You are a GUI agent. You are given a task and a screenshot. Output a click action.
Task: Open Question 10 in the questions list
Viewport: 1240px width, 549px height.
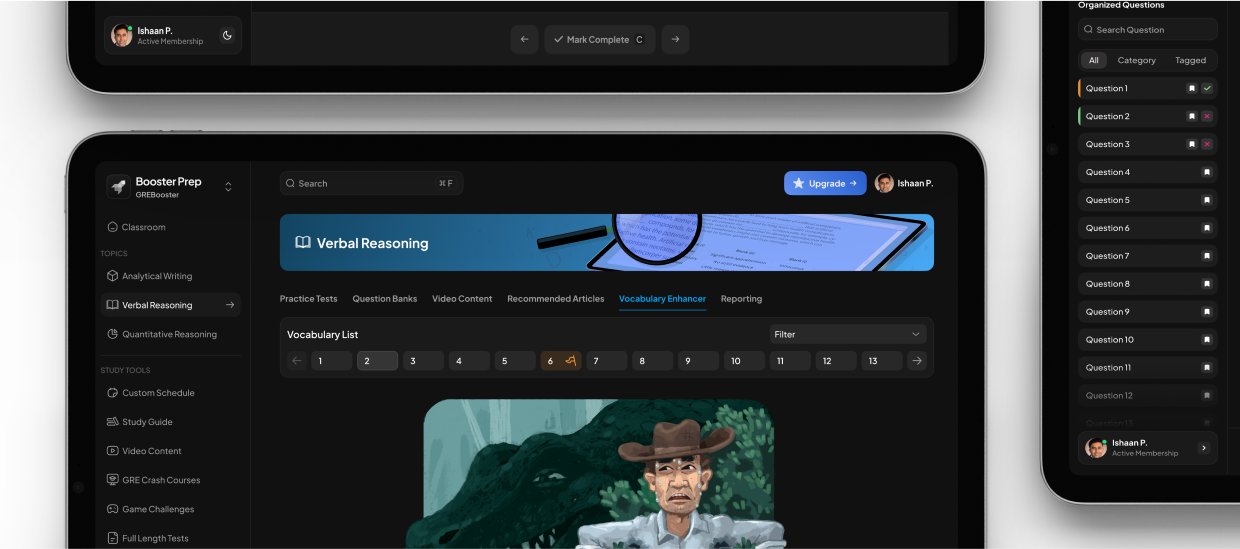point(1148,340)
